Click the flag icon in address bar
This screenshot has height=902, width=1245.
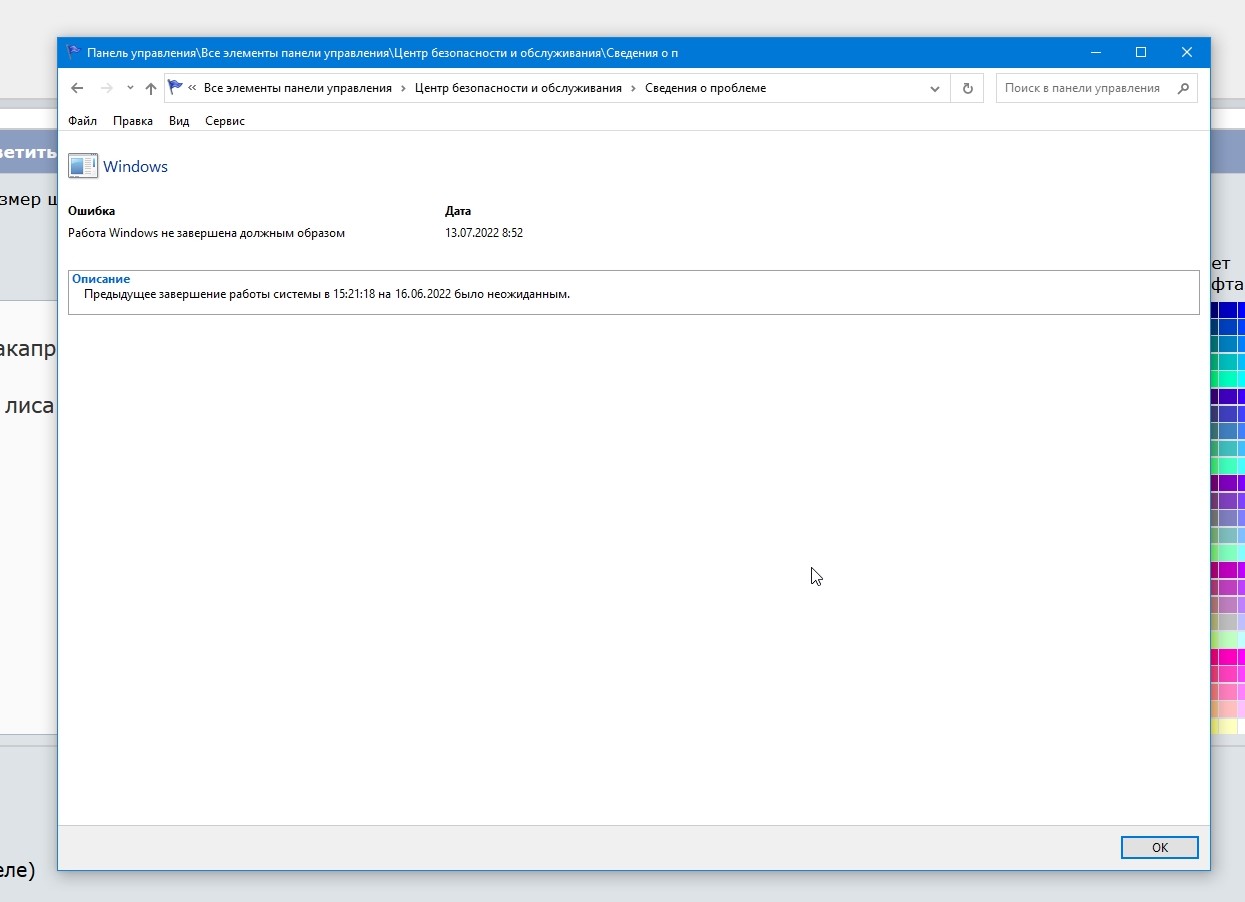tap(175, 87)
